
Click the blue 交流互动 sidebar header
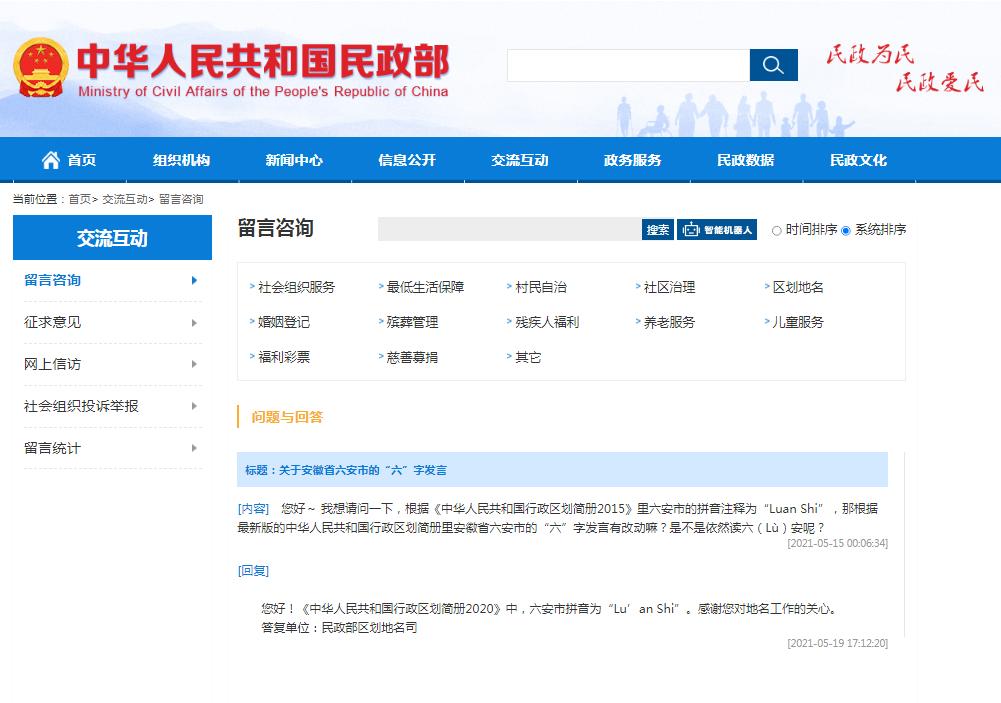112,237
